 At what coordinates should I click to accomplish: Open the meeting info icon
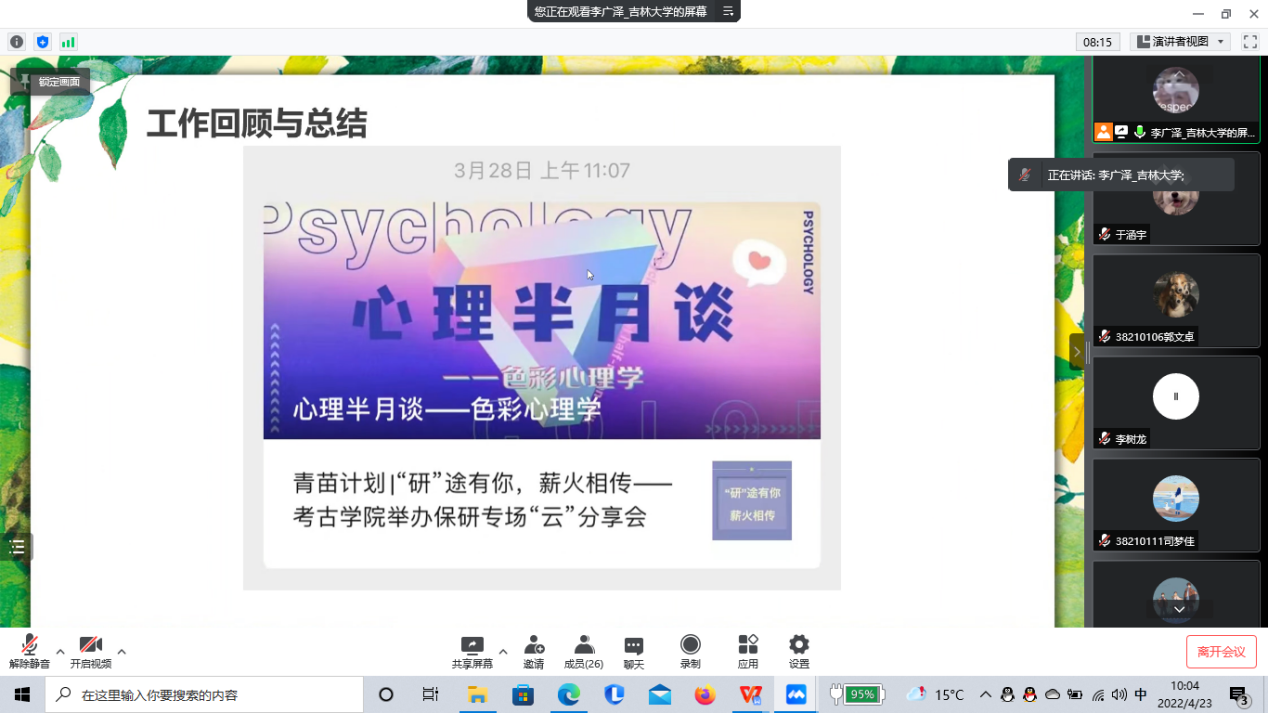[x=16, y=42]
